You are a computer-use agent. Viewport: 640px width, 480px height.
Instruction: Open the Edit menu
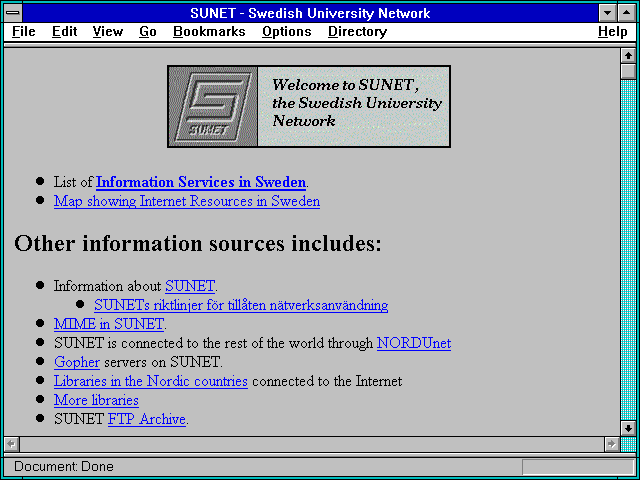[x=64, y=32]
